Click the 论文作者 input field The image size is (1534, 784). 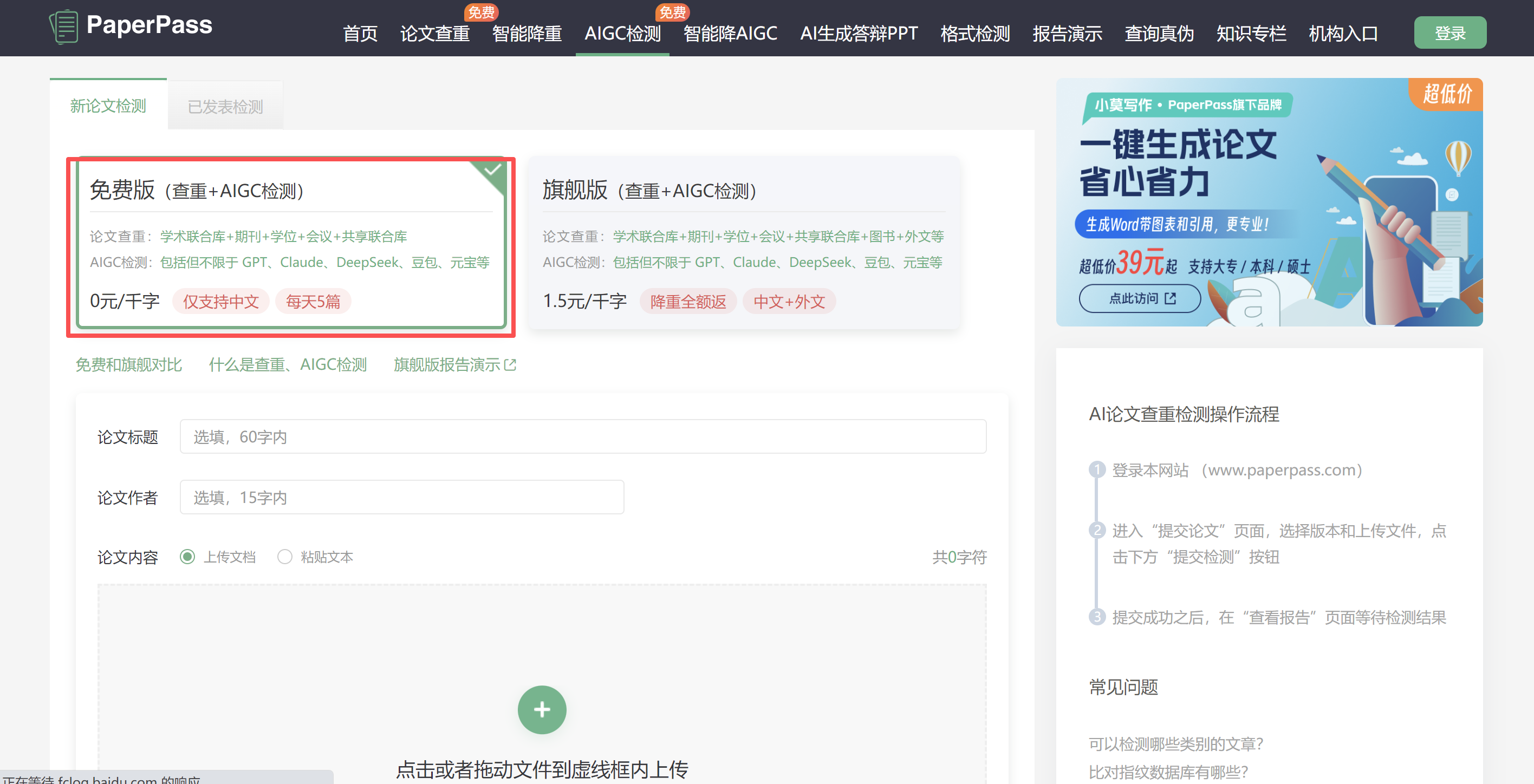[402, 497]
